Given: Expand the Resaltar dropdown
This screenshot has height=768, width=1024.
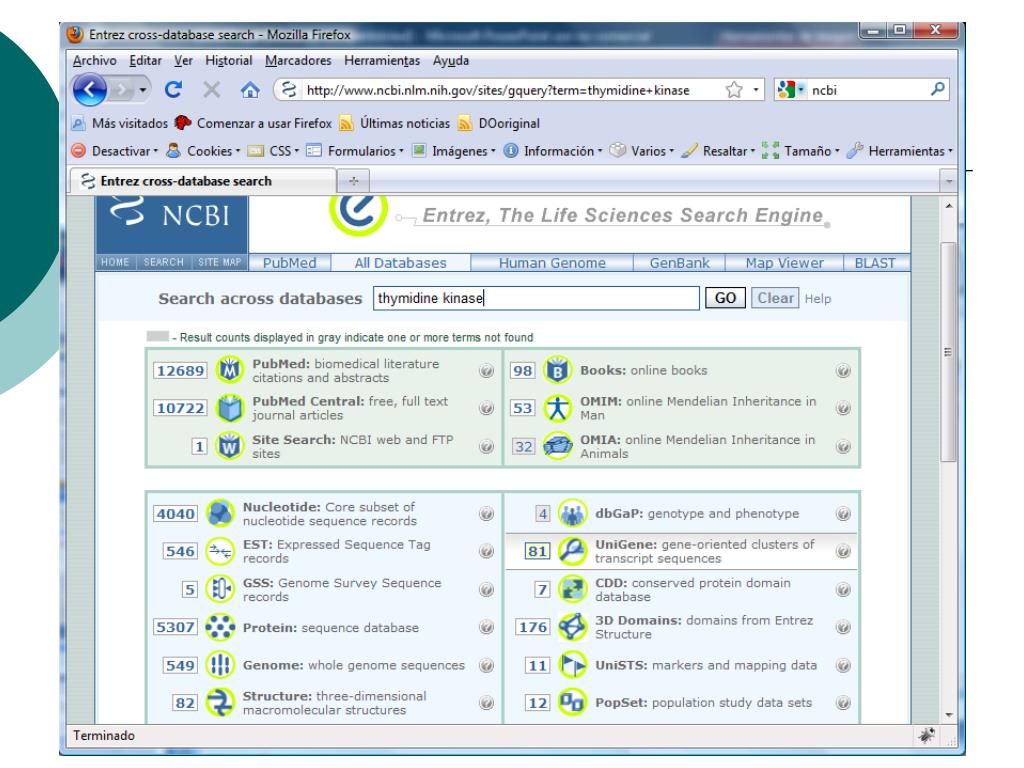Looking at the screenshot, I should point(718,151).
